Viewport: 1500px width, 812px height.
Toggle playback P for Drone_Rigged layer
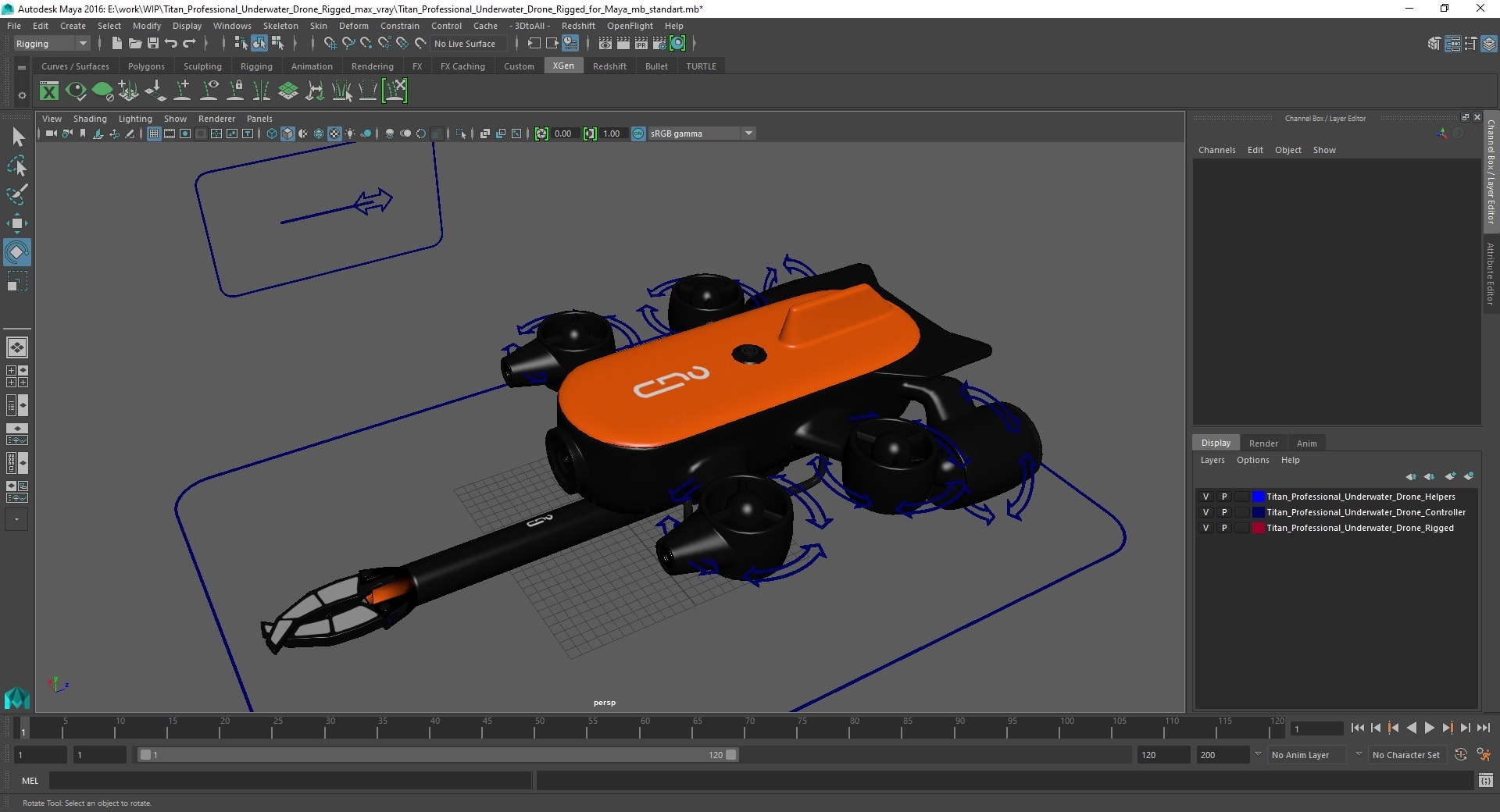click(1224, 528)
